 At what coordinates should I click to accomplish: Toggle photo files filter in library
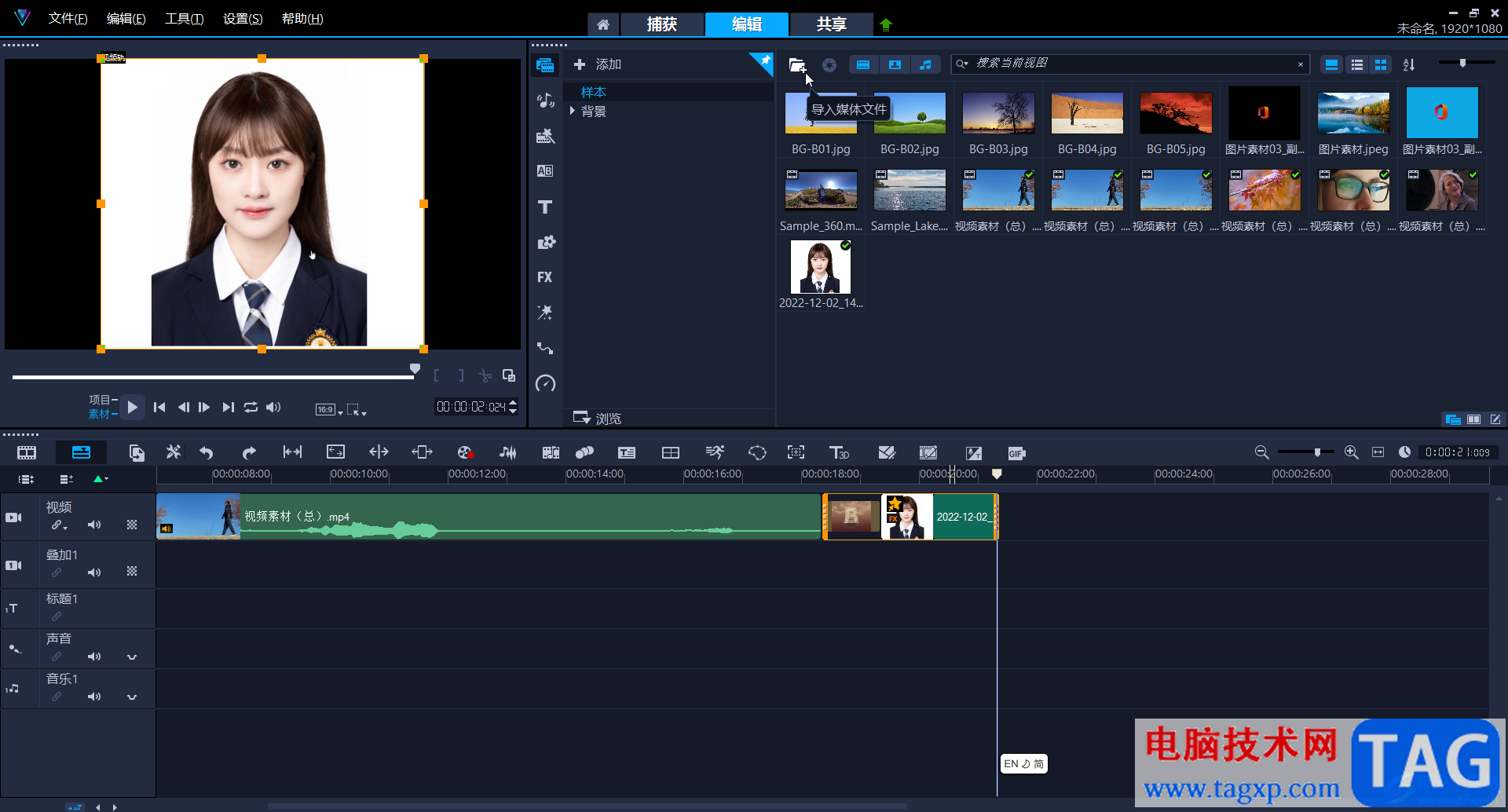[895, 64]
